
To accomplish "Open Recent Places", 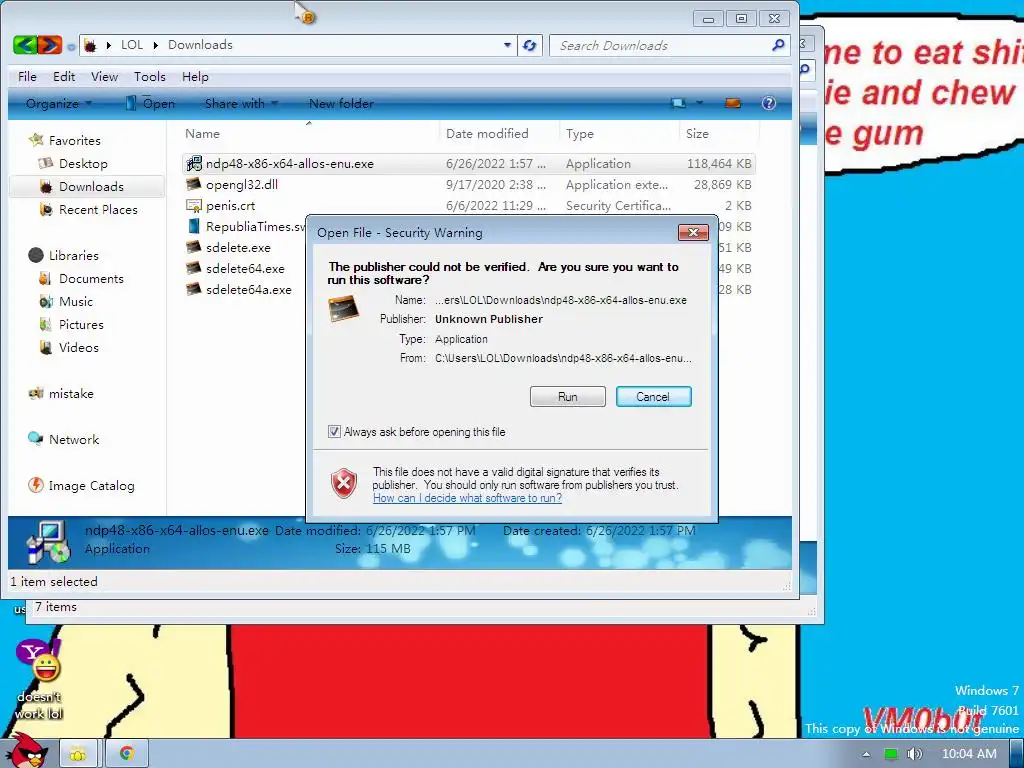I will click(98, 210).
